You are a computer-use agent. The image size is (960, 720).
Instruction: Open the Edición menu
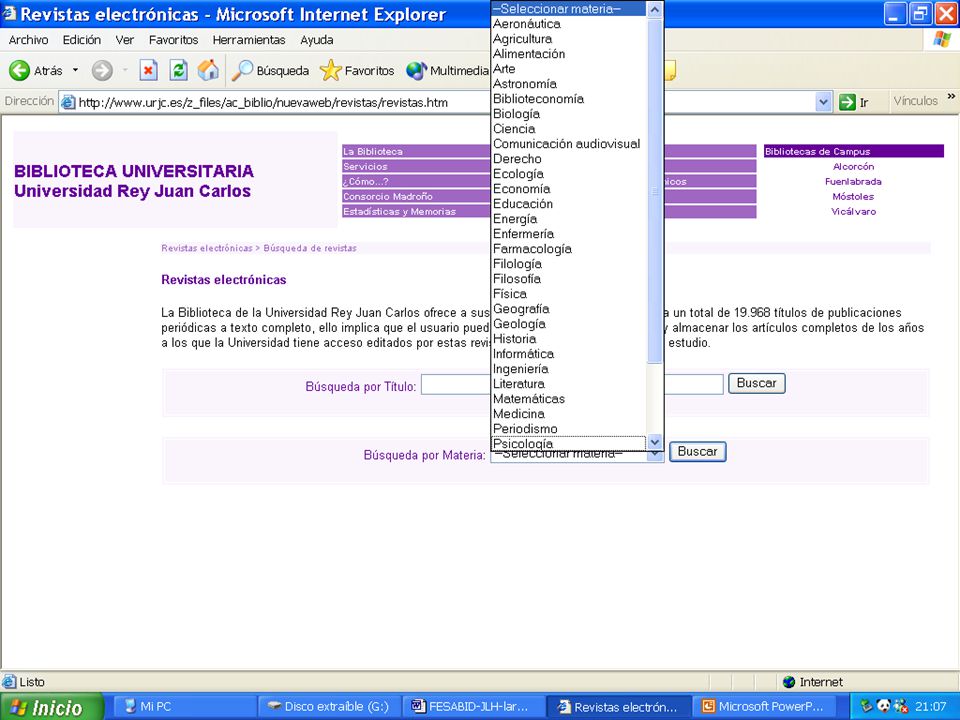[x=81, y=40]
